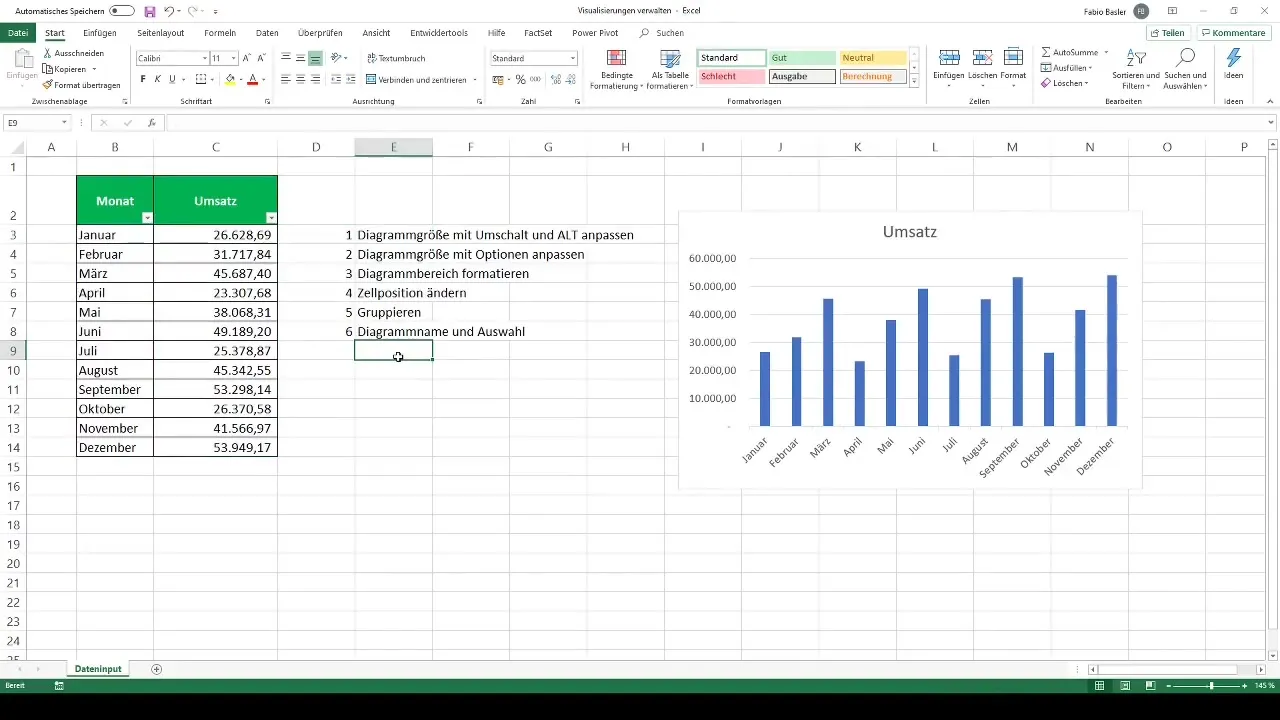Apply the Schlecht cell style
Viewport: 1280px width, 720px height.
[x=732, y=76]
